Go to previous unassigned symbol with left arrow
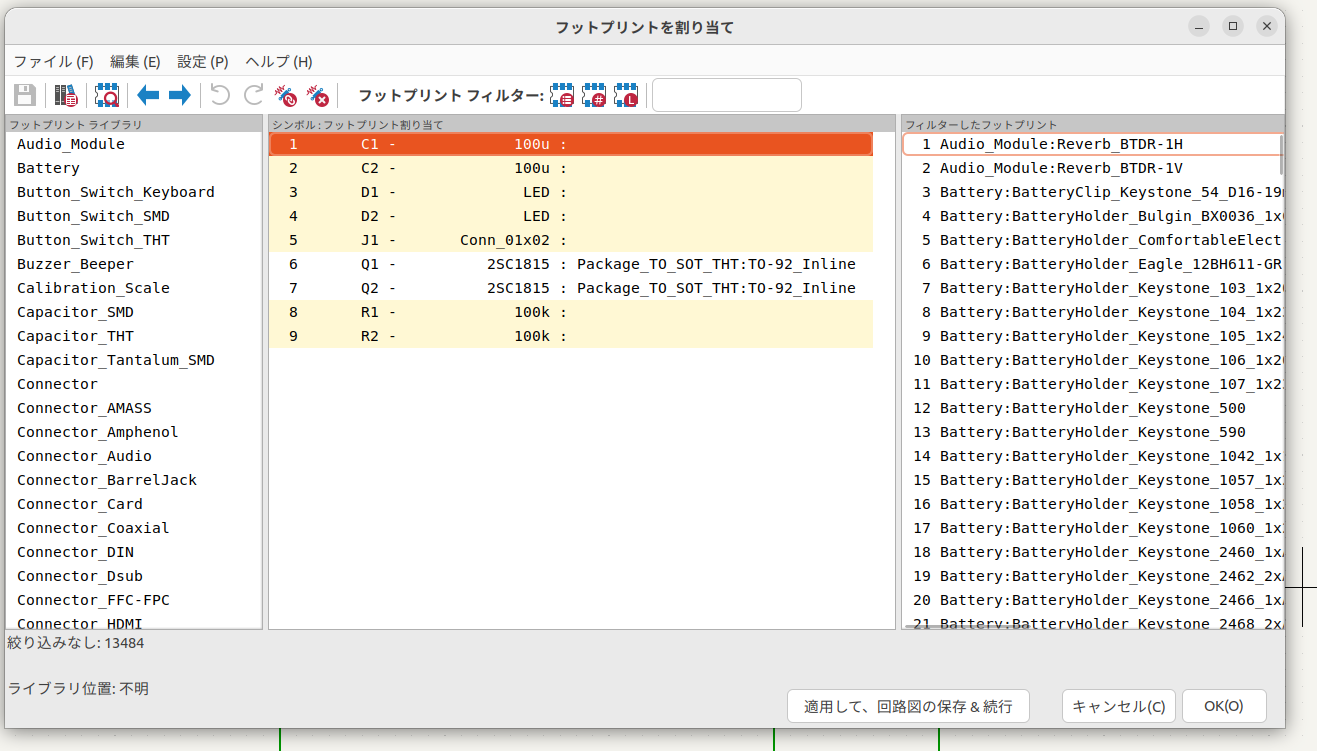Screen dimensions: 1317x751 148,96
